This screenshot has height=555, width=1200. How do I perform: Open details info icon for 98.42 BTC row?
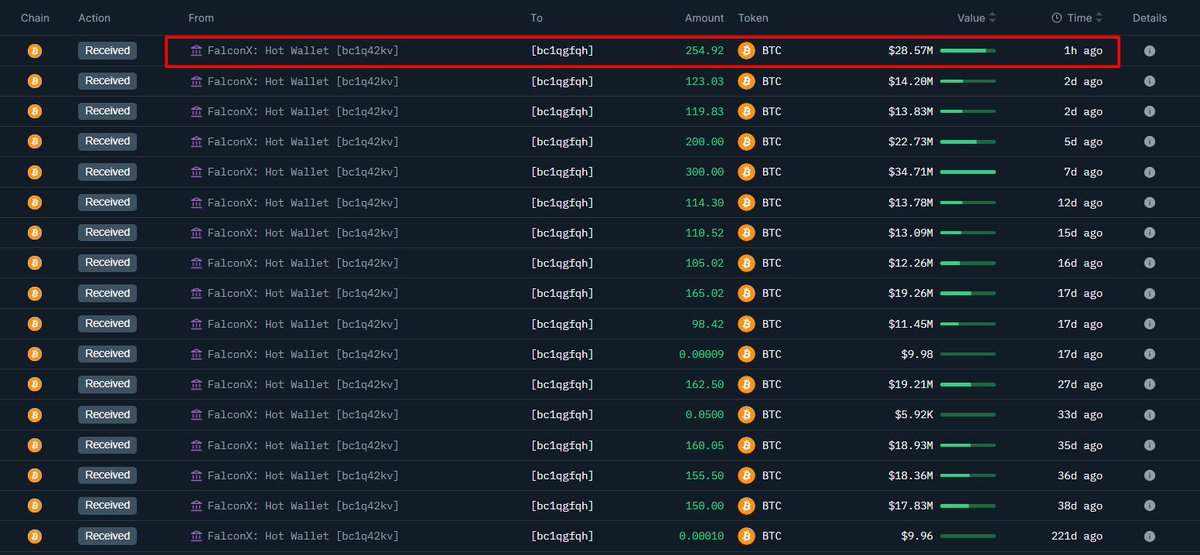pos(1149,324)
